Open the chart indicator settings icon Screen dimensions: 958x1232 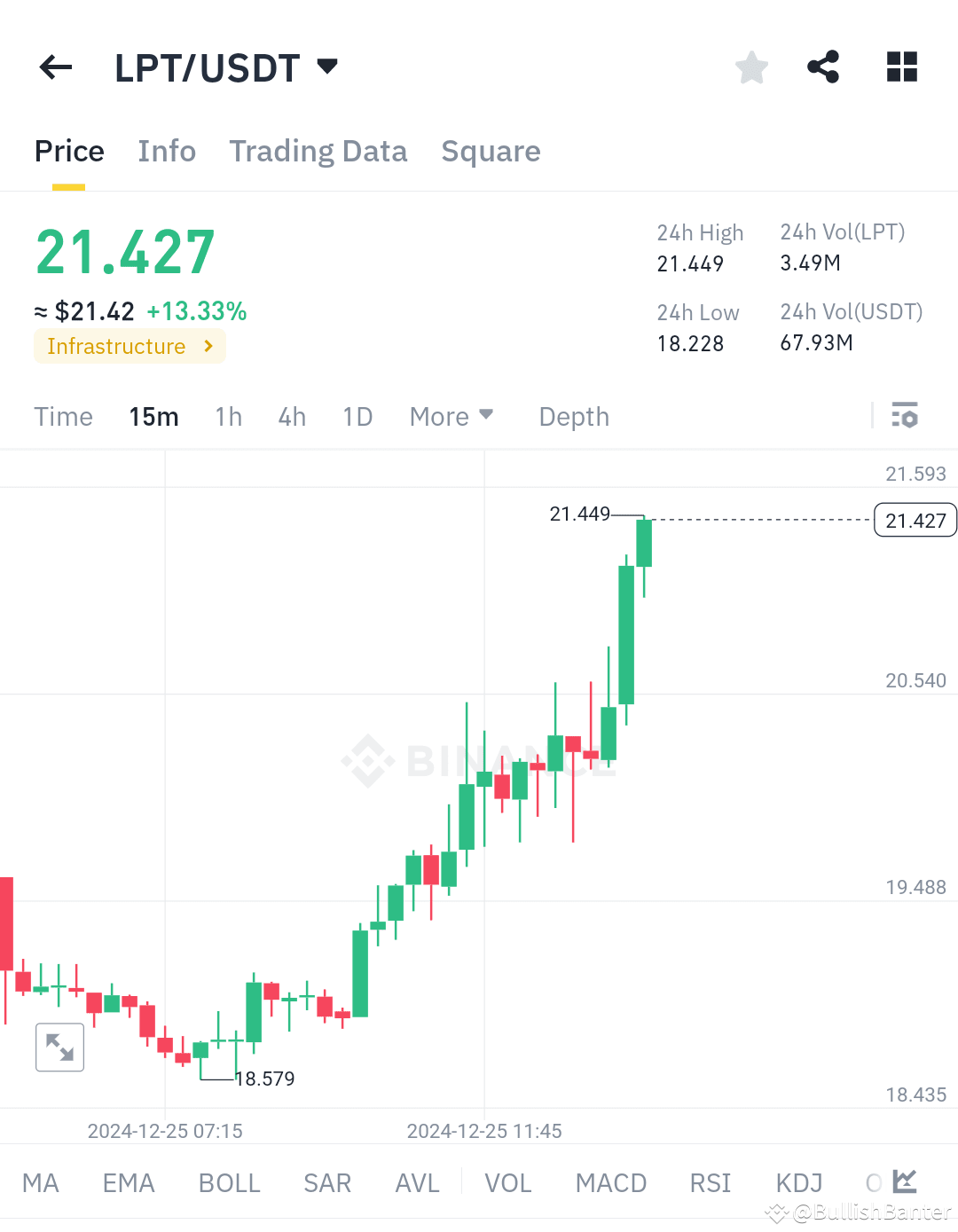pos(904,415)
